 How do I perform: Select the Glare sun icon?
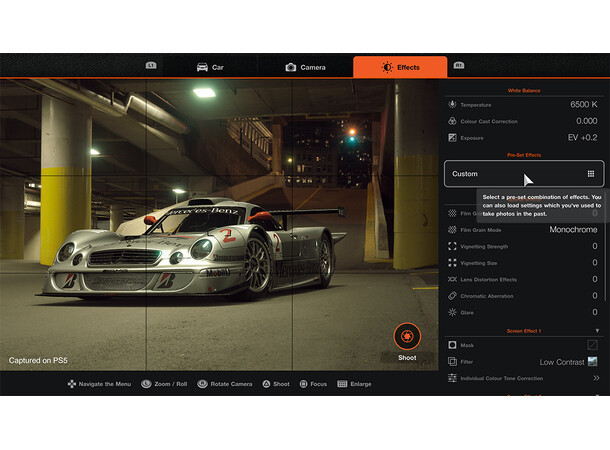(x=453, y=313)
